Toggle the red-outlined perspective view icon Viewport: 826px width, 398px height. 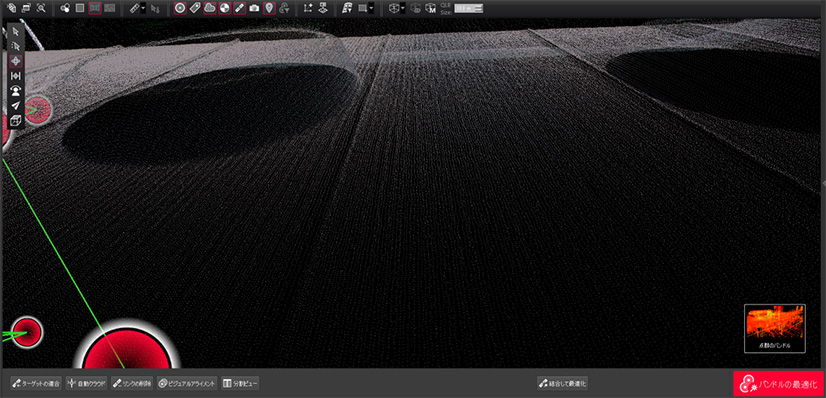coord(95,8)
